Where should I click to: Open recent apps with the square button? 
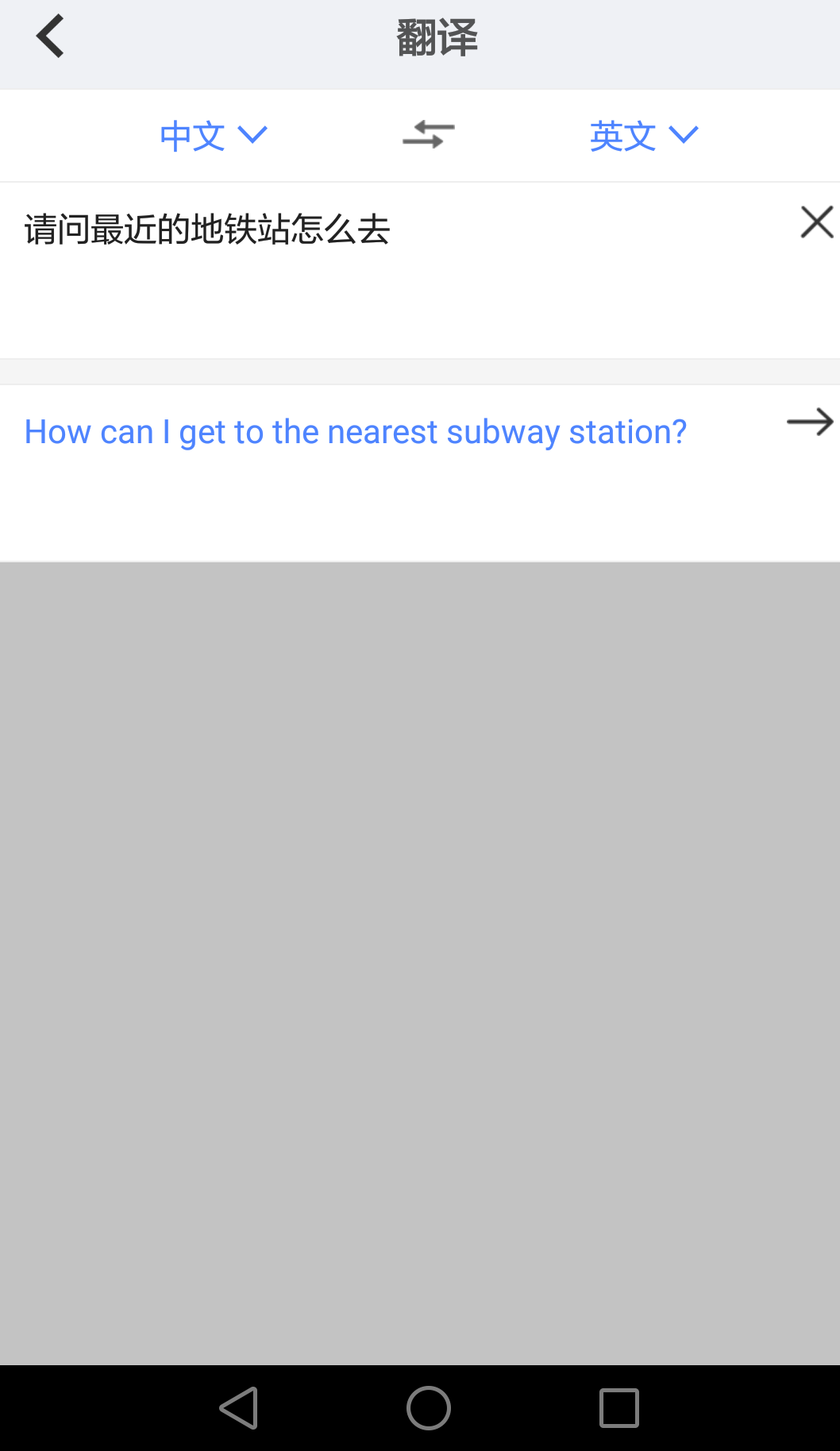[x=618, y=1408]
